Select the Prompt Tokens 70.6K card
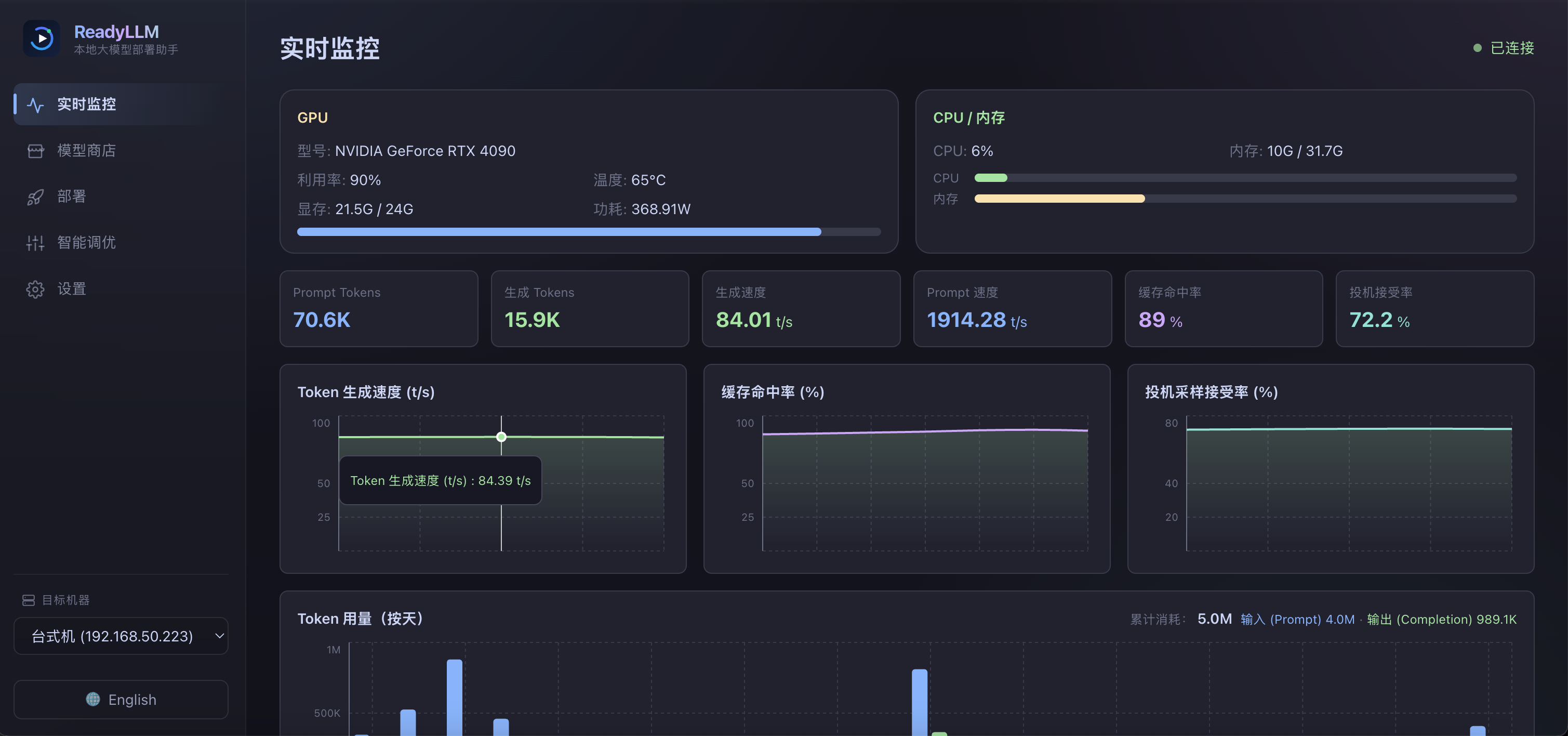 coord(379,309)
